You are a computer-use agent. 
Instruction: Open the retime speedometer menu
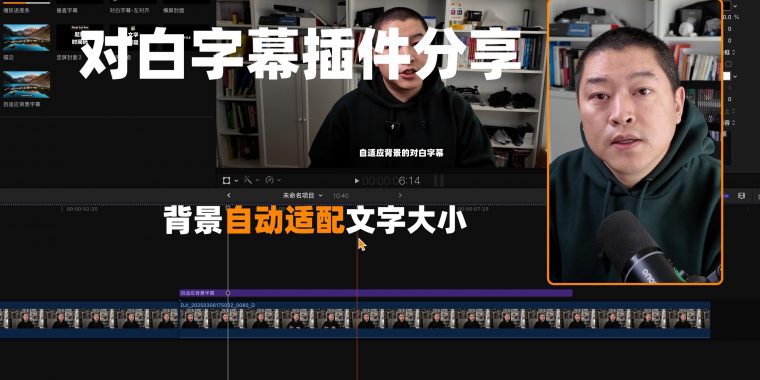[x=270, y=180]
